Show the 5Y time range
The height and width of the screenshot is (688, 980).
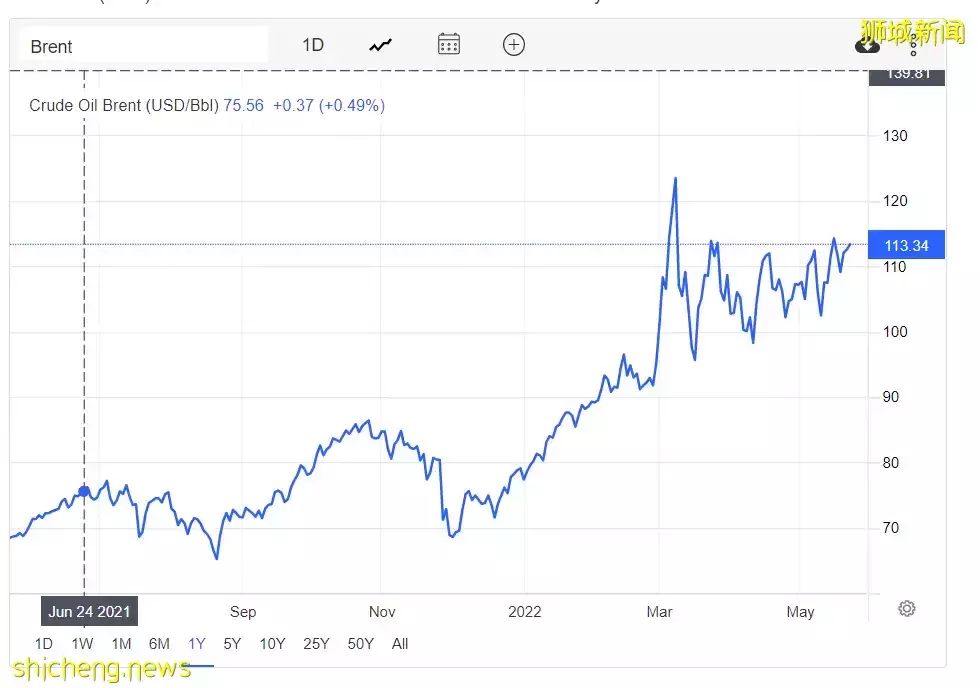point(232,644)
